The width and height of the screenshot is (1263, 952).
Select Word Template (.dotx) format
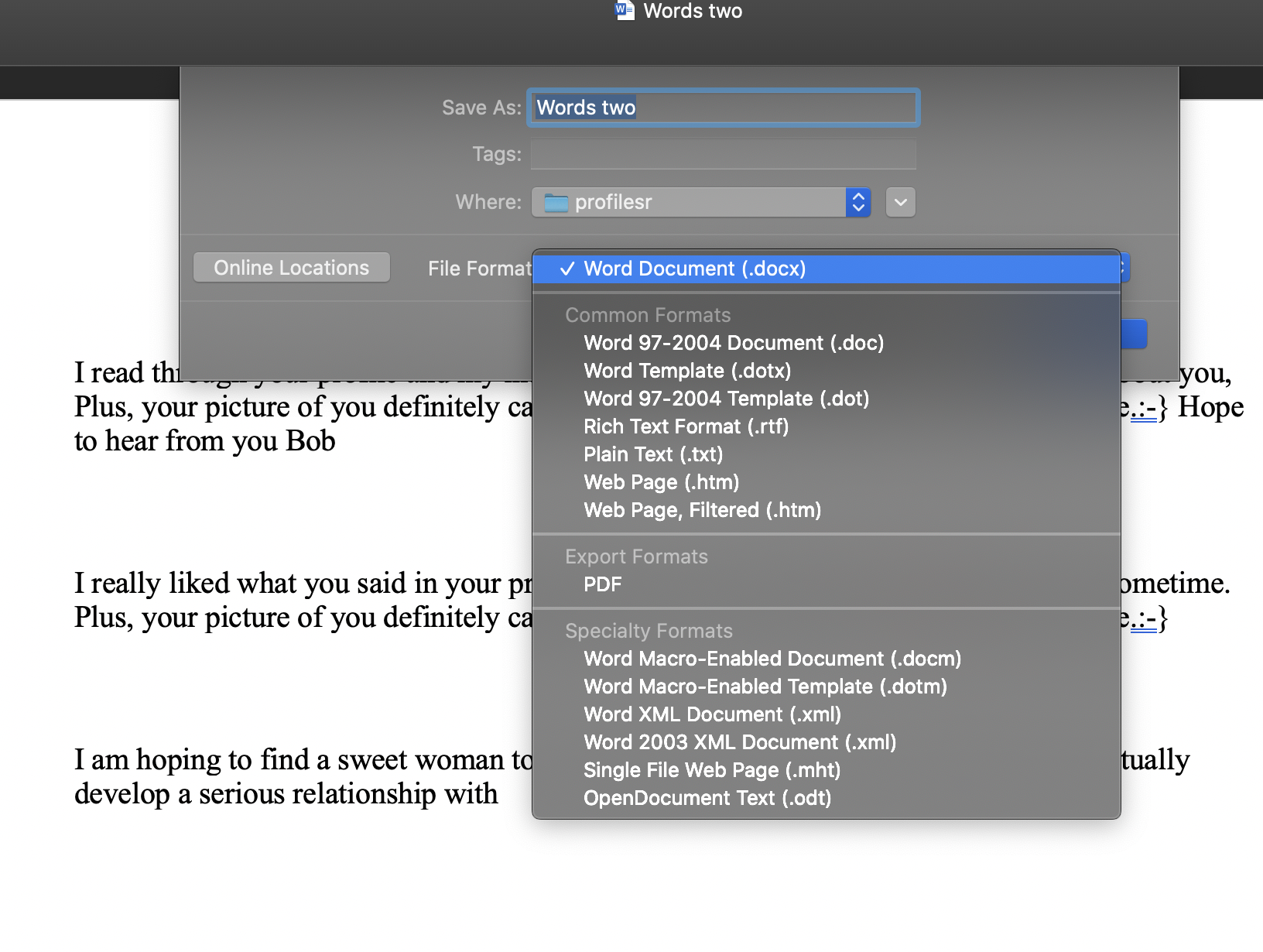click(x=827, y=371)
